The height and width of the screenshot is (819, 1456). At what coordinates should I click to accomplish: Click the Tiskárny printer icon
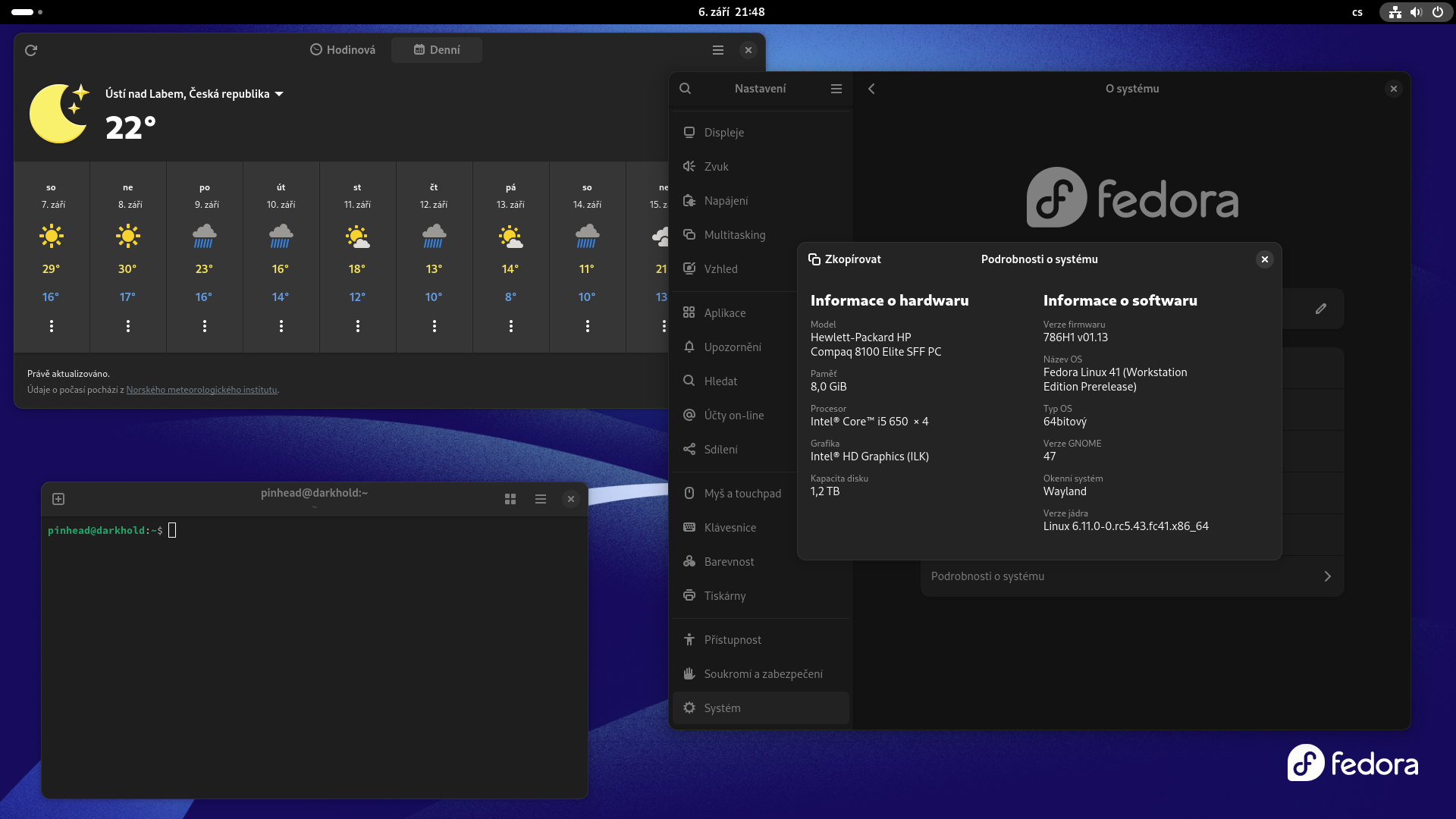tap(689, 595)
